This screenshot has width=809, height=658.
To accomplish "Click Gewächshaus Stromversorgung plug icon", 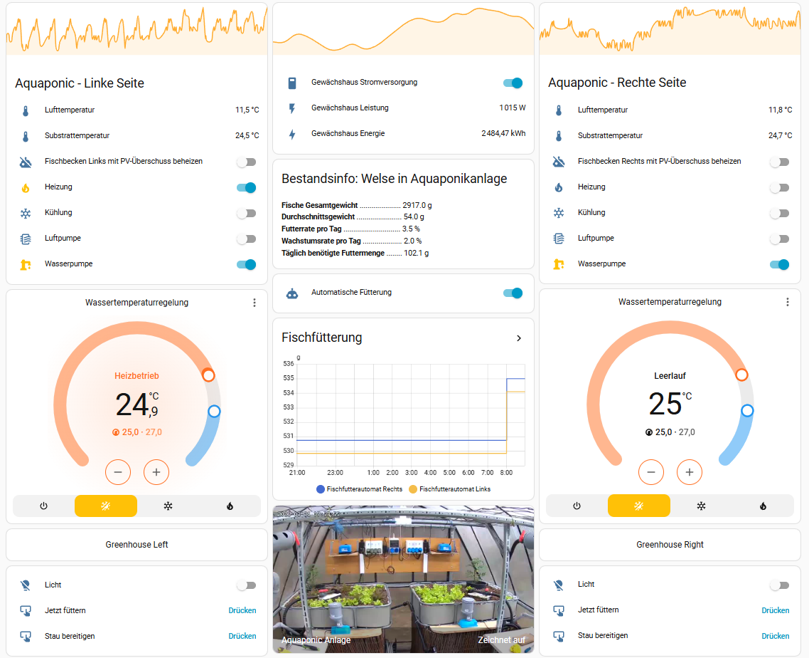I will tap(292, 83).
